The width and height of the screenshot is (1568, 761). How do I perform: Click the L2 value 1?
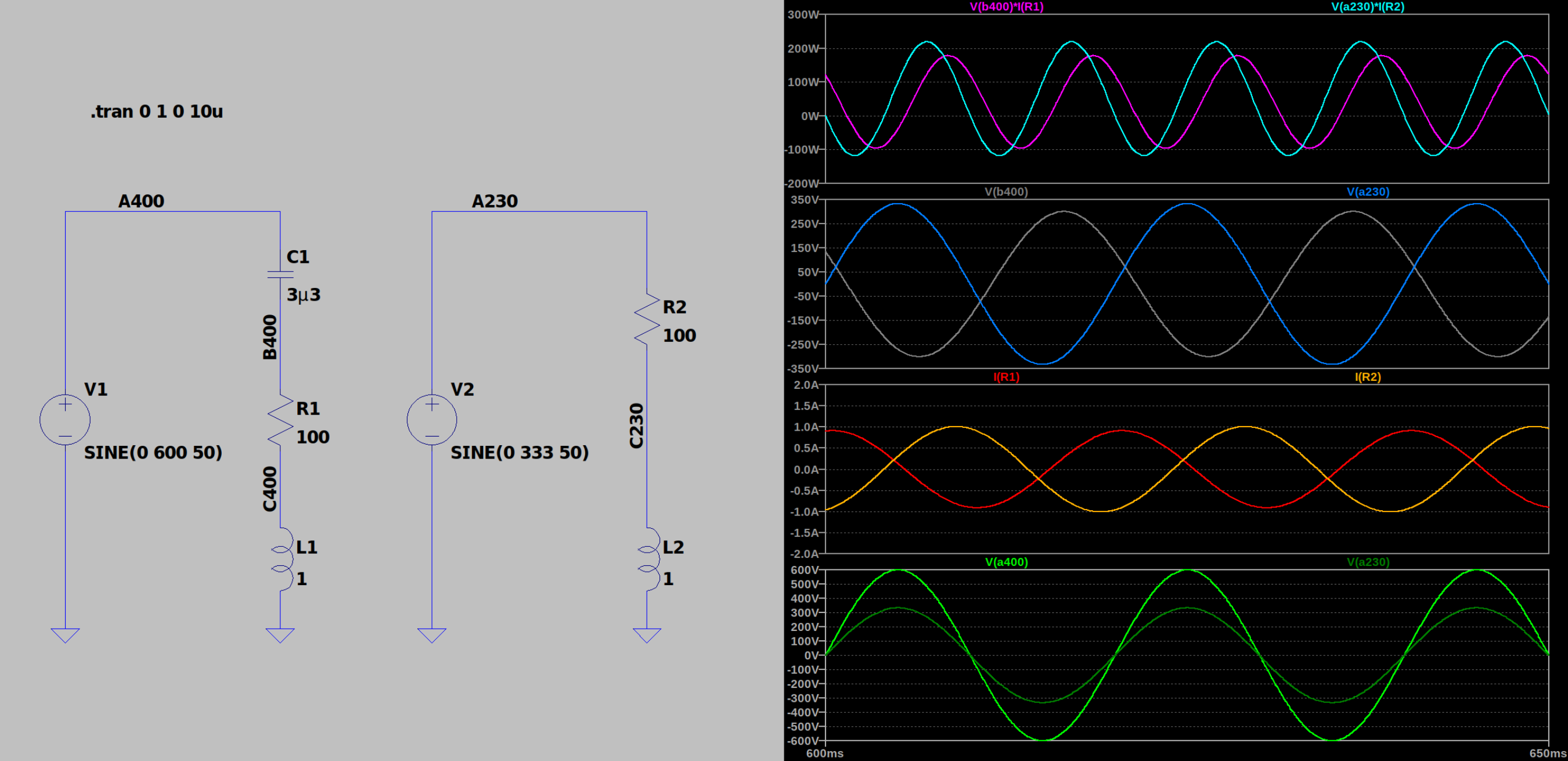click(x=668, y=578)
